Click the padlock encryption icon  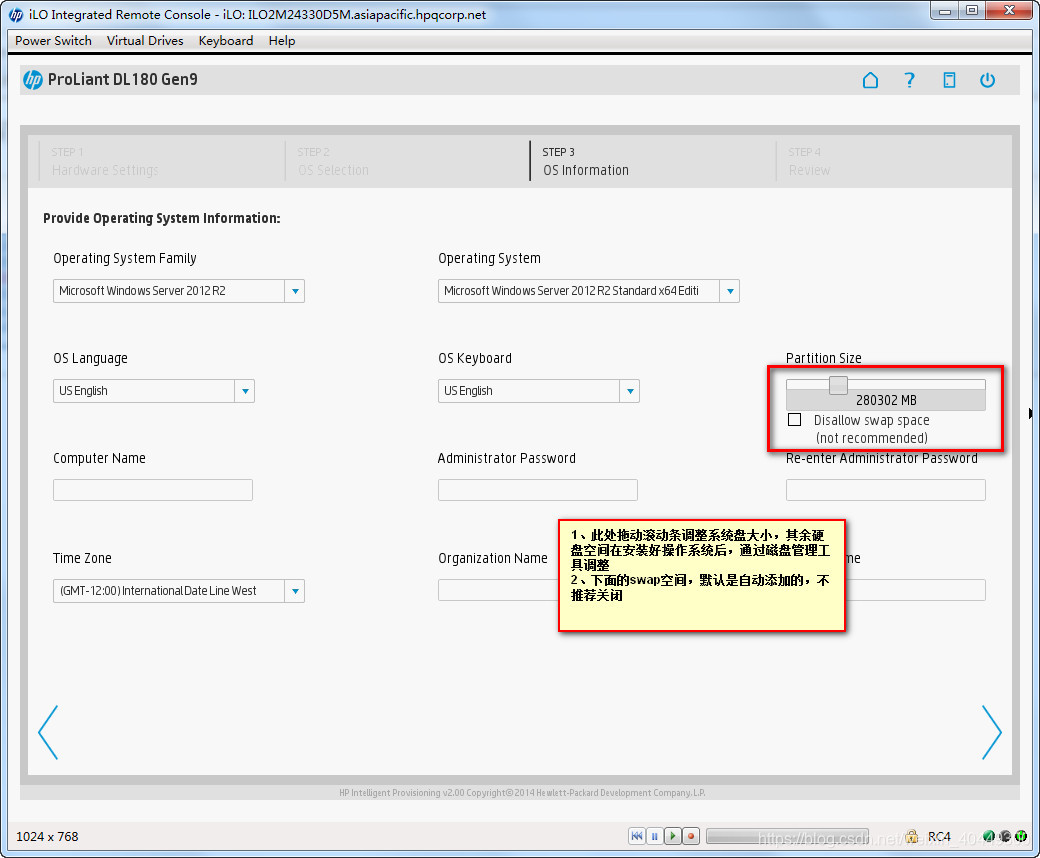pos(912,836)
